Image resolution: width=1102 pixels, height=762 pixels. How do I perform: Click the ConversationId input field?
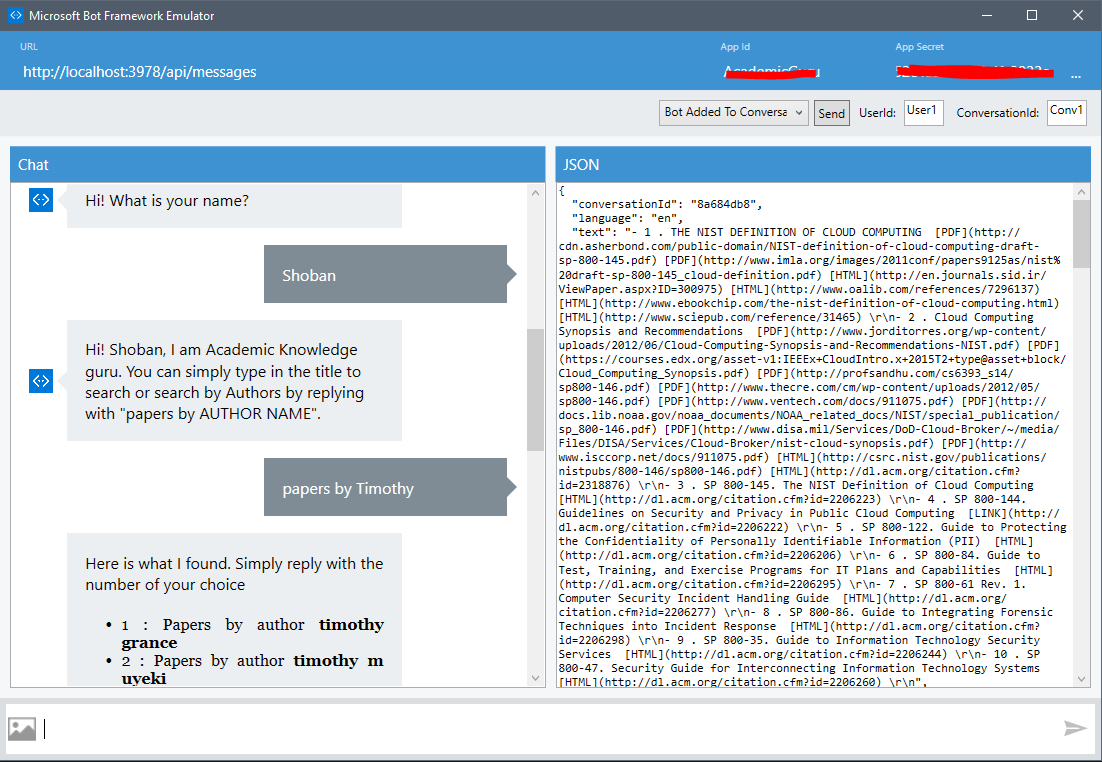[x=1066, y=112]
